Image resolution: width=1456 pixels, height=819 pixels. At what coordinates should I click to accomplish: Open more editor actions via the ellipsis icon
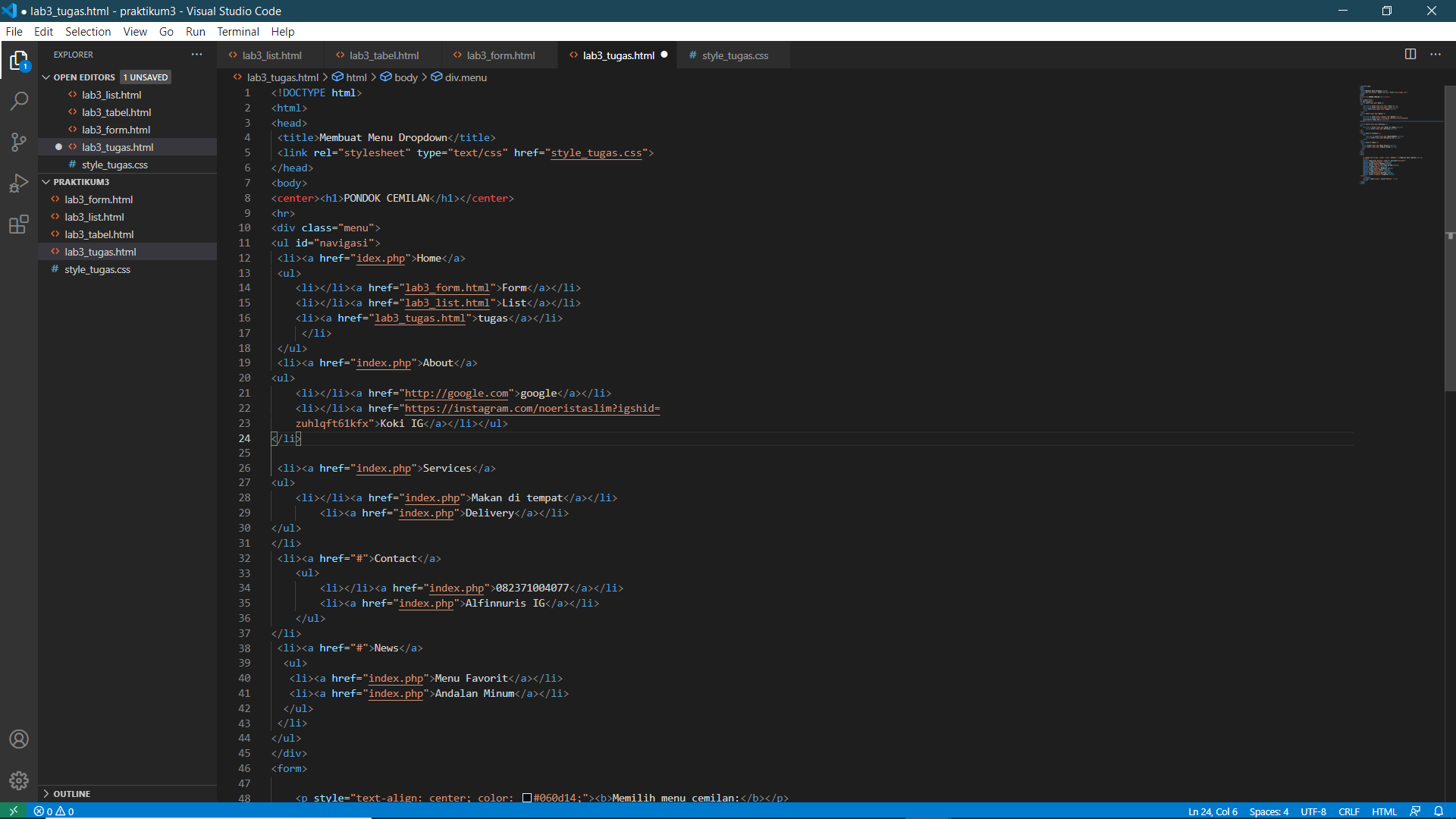pyautogui.click(x=1437, y=54)
